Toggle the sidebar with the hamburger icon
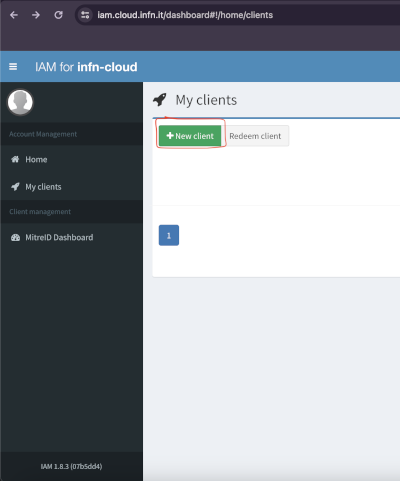This screenshot has width=400, height=481. tap(13, 67)
